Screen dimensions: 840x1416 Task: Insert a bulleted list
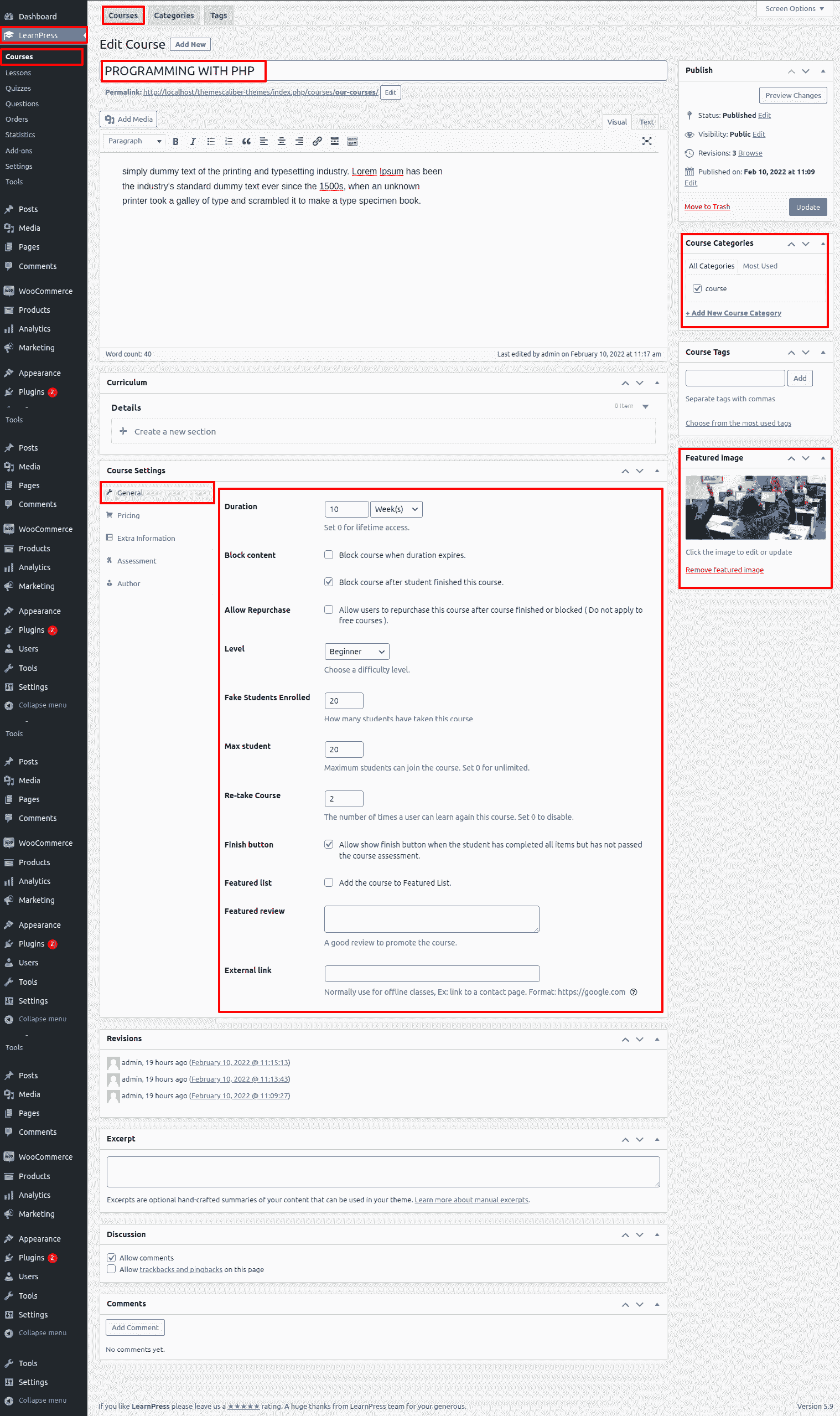[x=211, y=142]
